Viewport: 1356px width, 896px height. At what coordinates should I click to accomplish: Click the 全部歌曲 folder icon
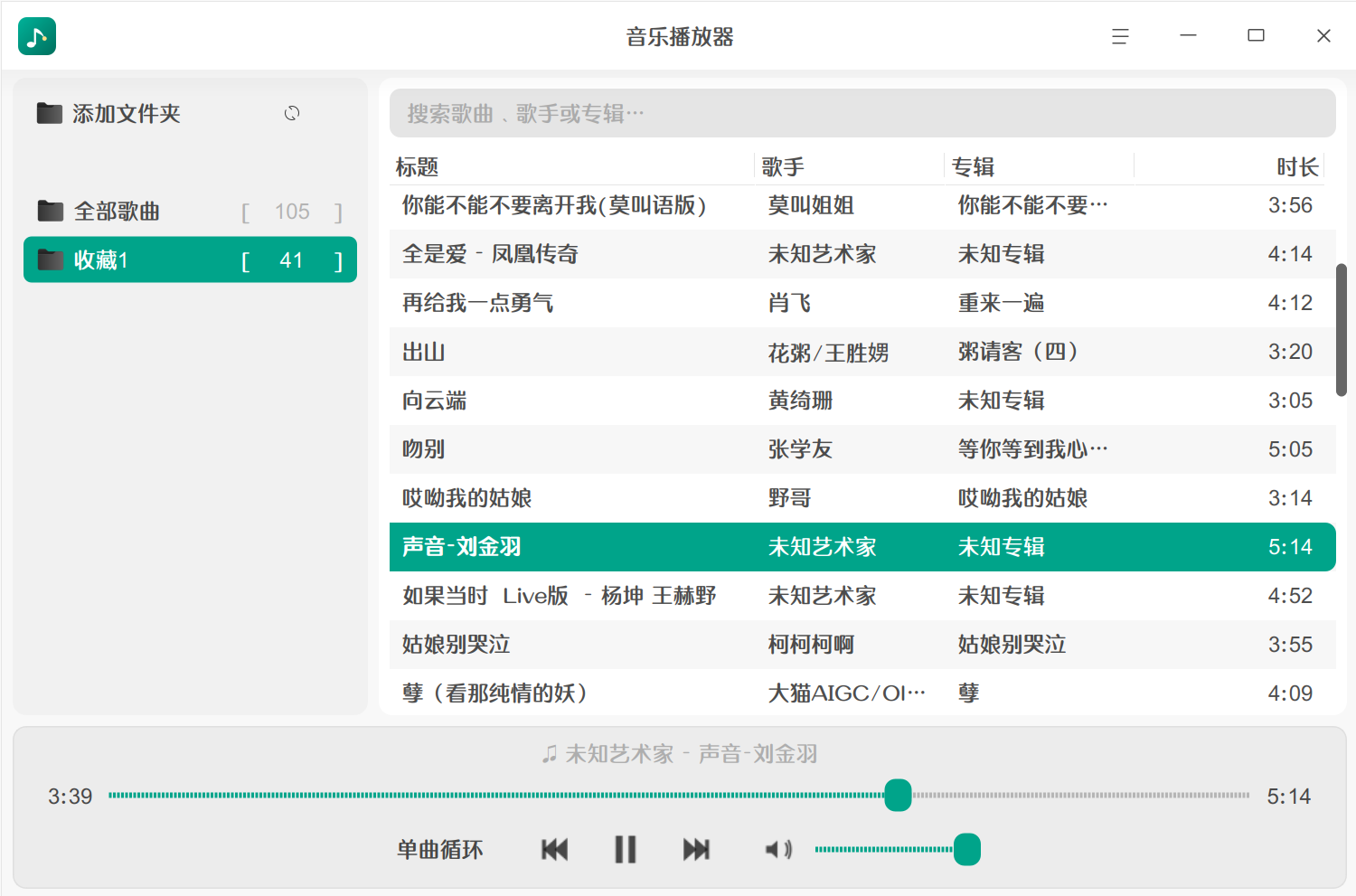coord(51,211)
